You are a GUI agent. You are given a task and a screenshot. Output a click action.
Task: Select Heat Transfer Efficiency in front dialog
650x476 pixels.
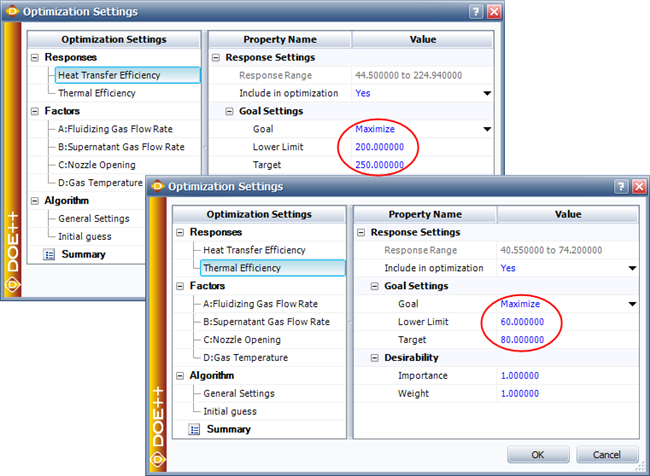[254, 250]
